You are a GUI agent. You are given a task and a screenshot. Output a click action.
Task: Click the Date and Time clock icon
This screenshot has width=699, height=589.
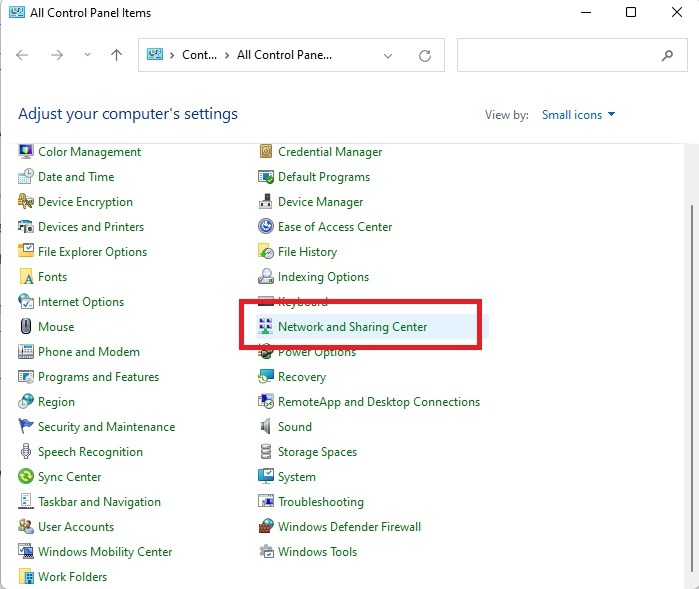pyautogui.click(x=26, y=177)
